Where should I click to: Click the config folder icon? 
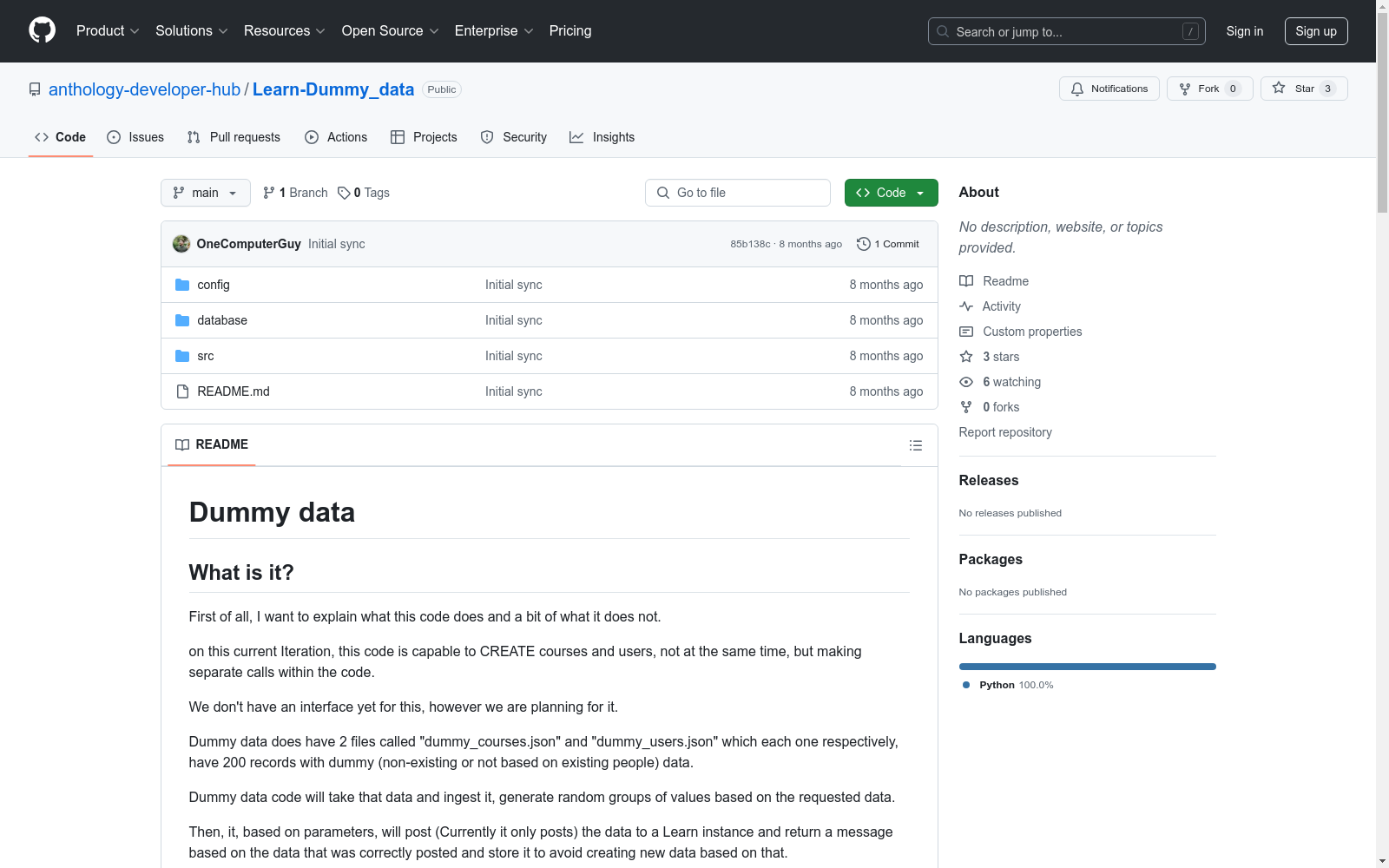click(182, 285)
